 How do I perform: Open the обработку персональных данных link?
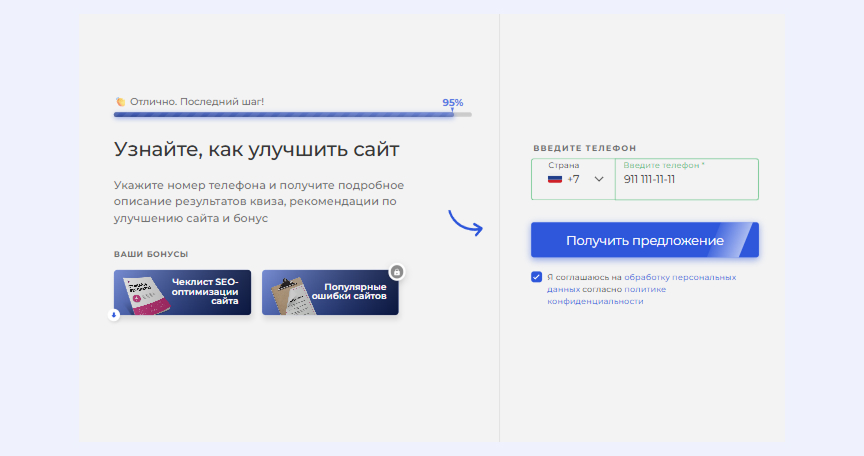coord(680,277)
